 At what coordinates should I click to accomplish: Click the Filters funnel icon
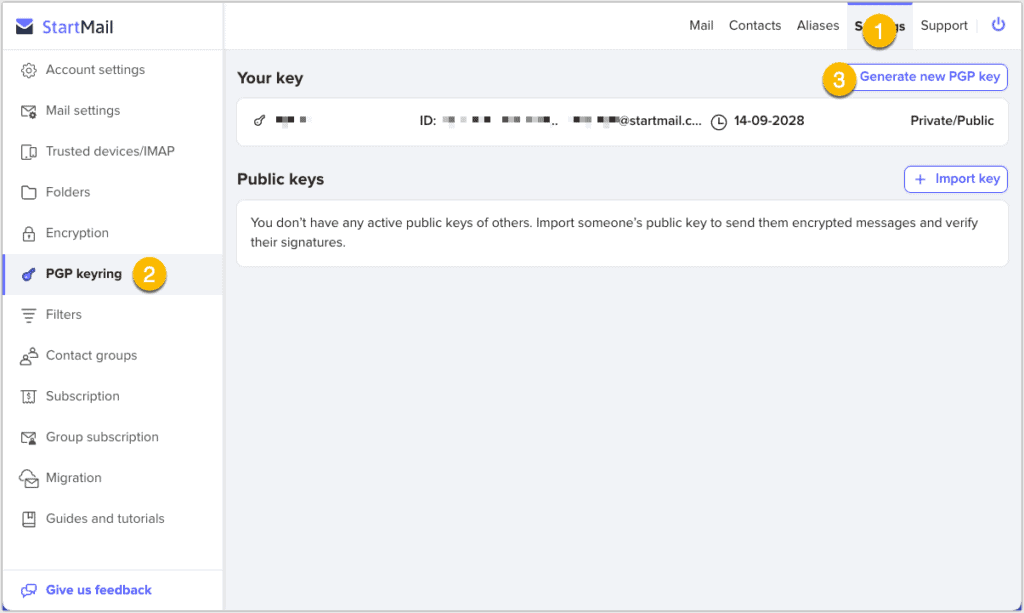point(28,315)
